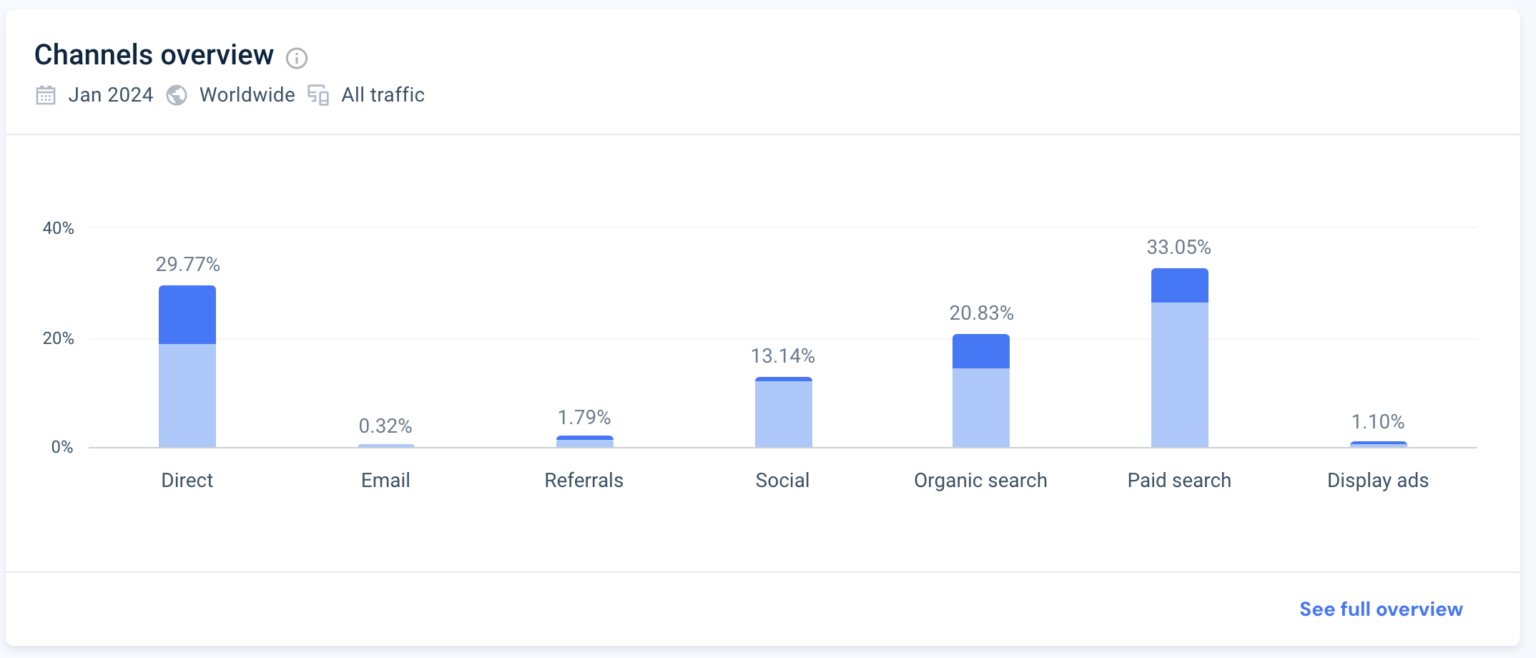Click the globe icon next to Worldwide

176,95
